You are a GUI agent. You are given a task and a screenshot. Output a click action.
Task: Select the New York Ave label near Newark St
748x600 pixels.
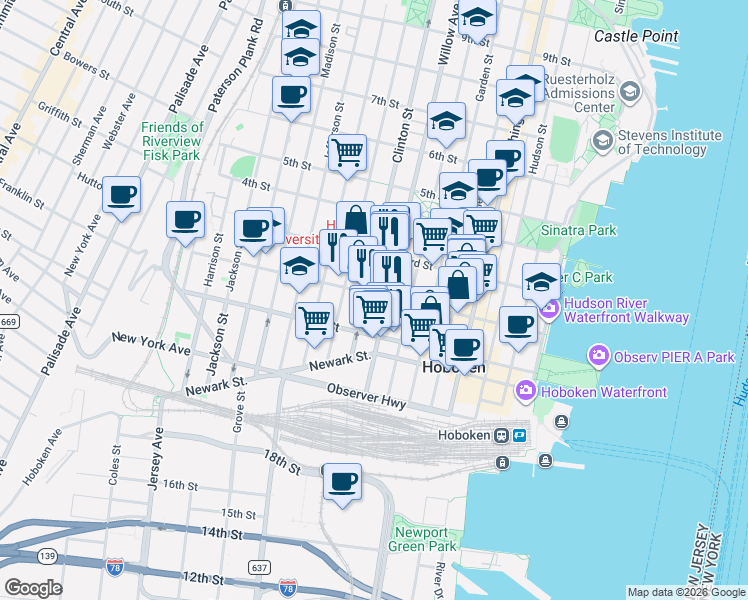[151, 344]
